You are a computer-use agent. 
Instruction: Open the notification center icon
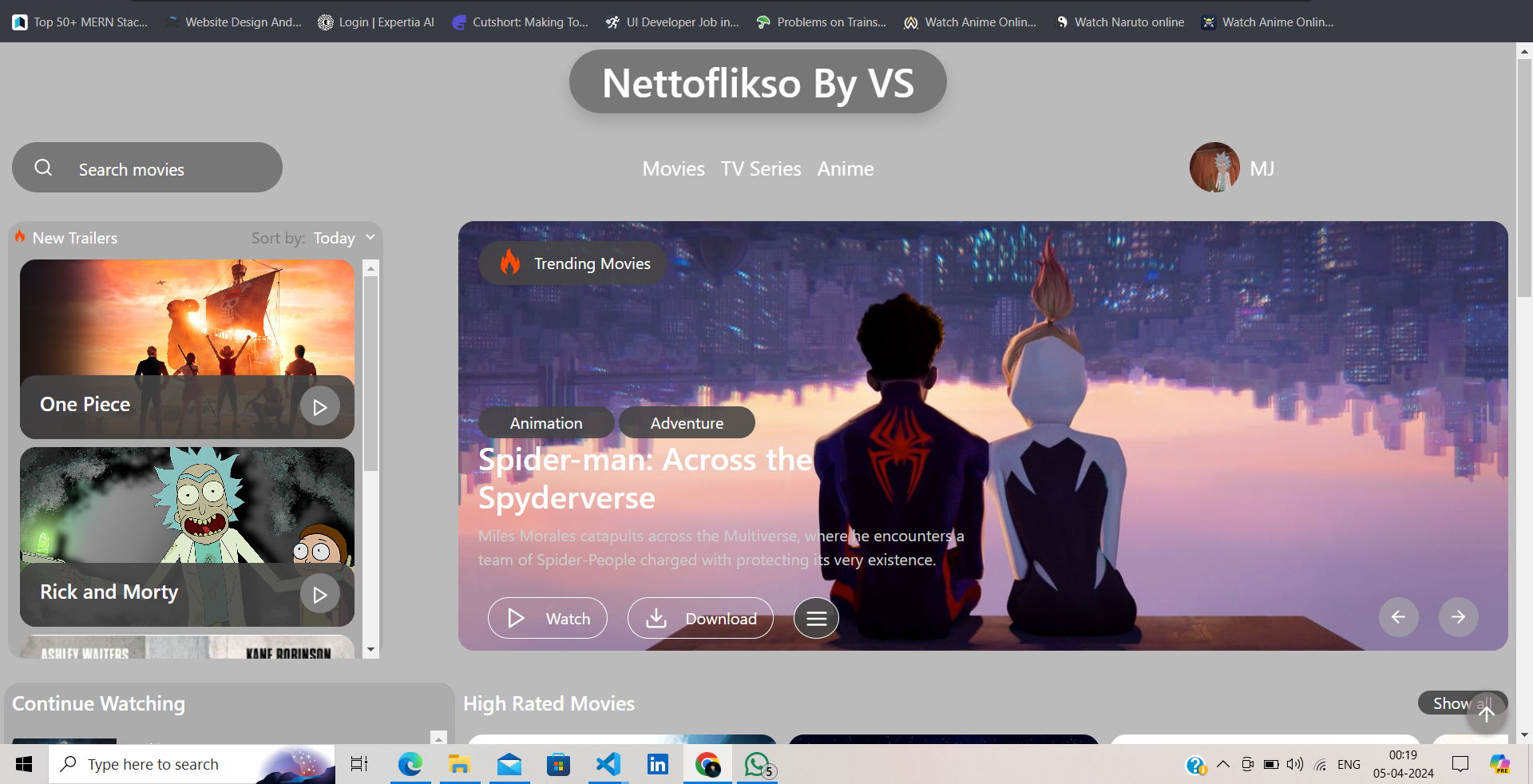point(1460,764)
